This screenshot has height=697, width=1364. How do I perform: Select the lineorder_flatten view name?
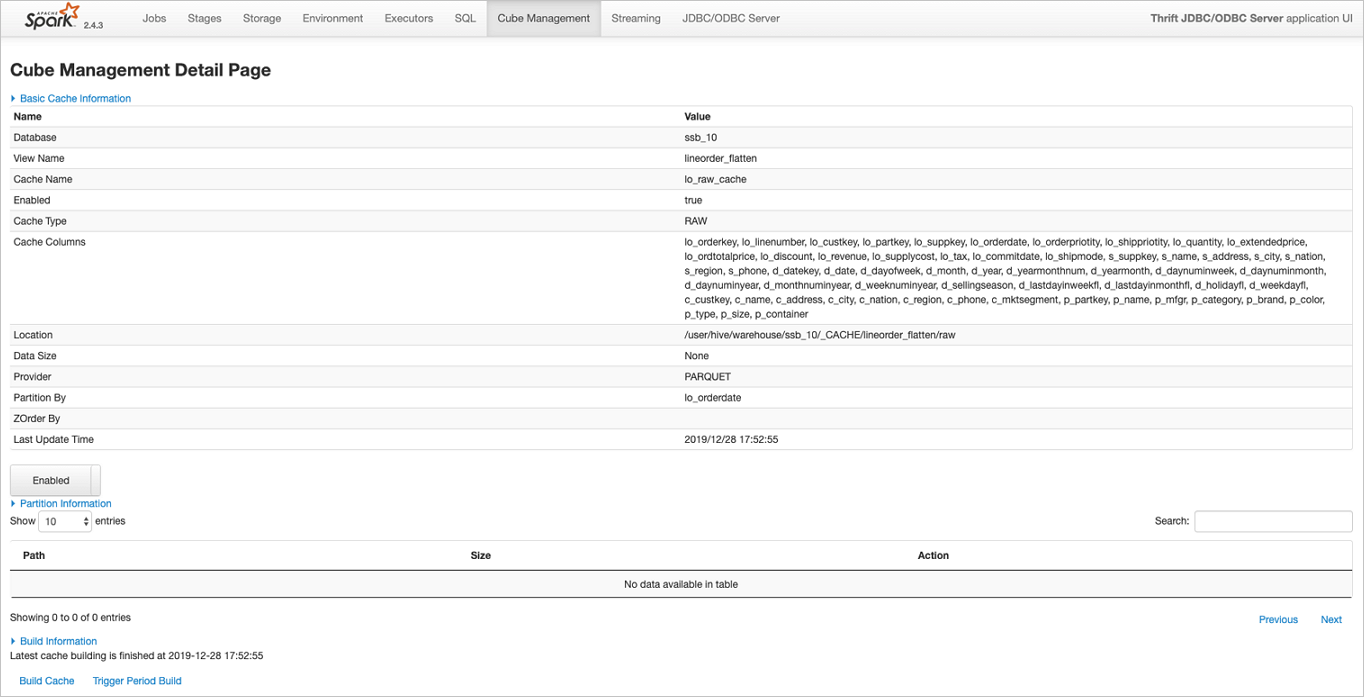[720, 158]
